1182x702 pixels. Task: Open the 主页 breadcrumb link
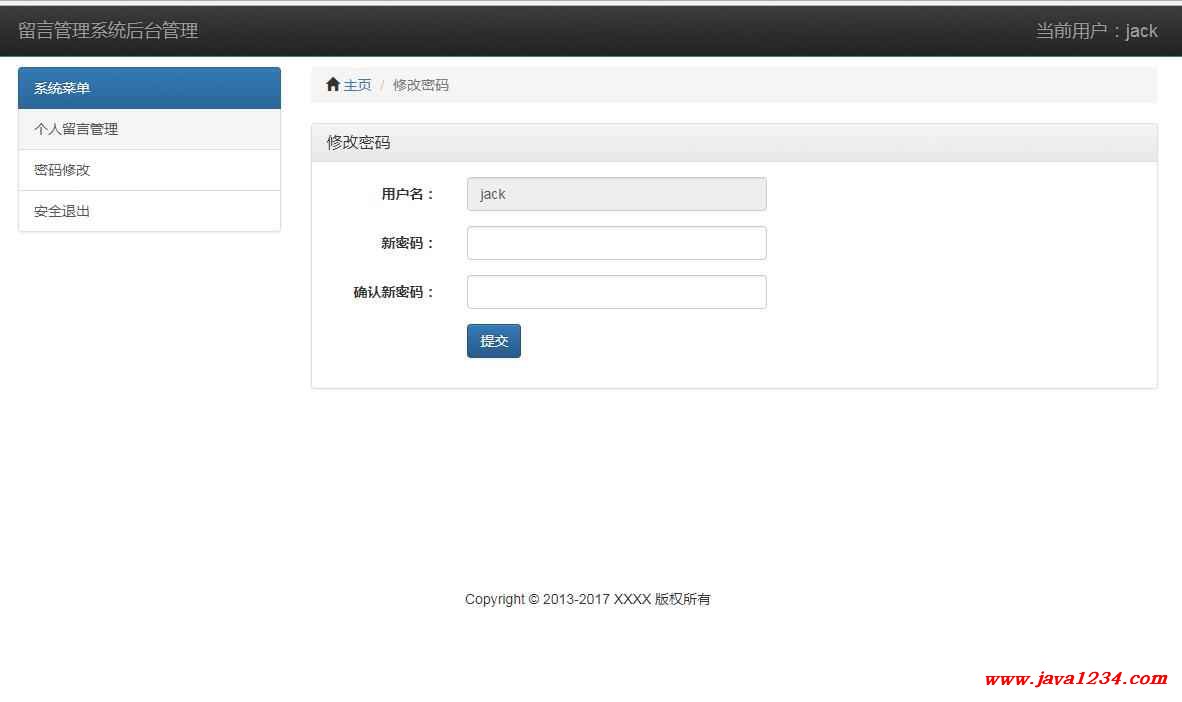click(357, 85)
